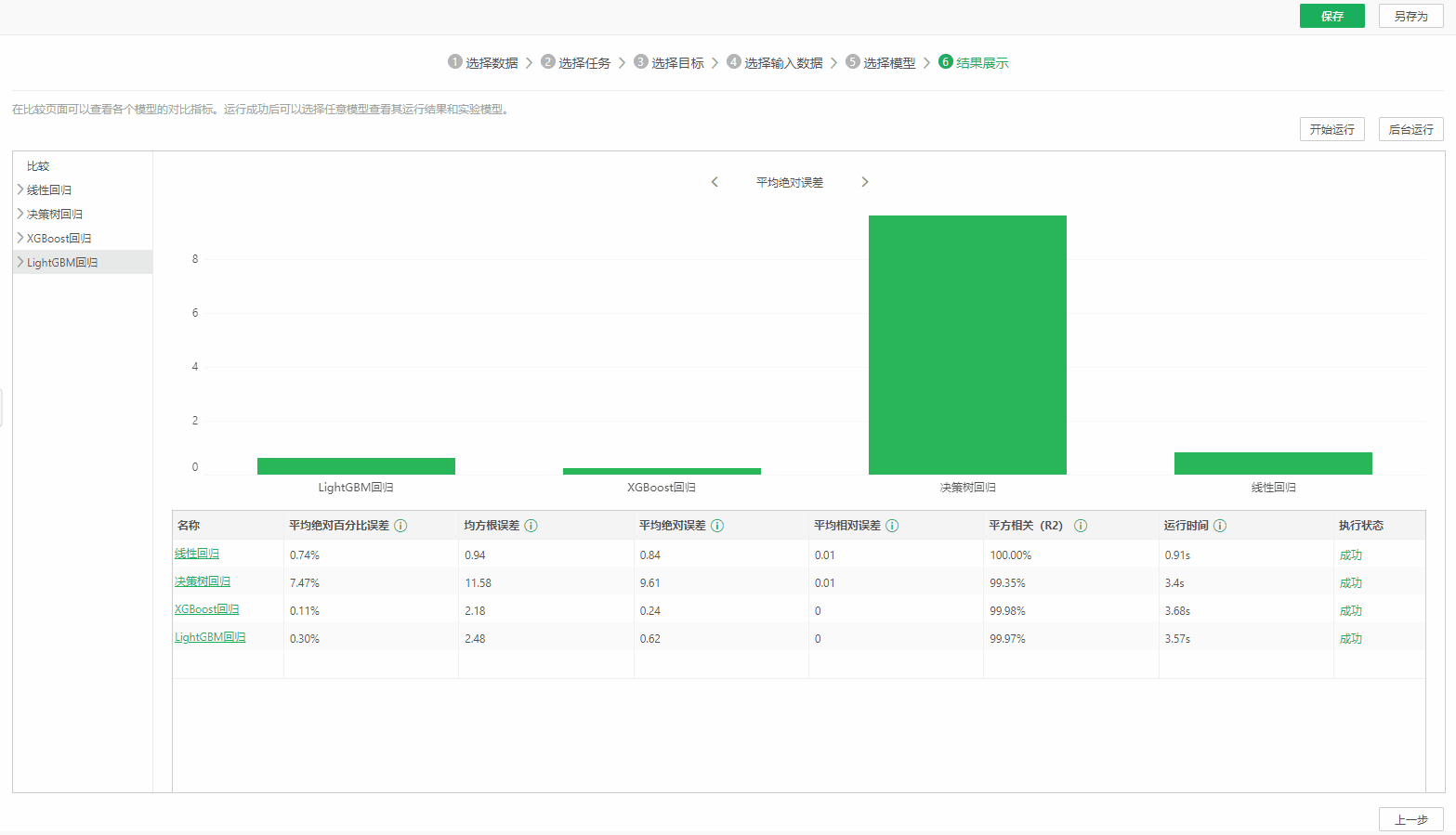
Task: Open the info tooltip for 平均相对误差
Action: 893,526
